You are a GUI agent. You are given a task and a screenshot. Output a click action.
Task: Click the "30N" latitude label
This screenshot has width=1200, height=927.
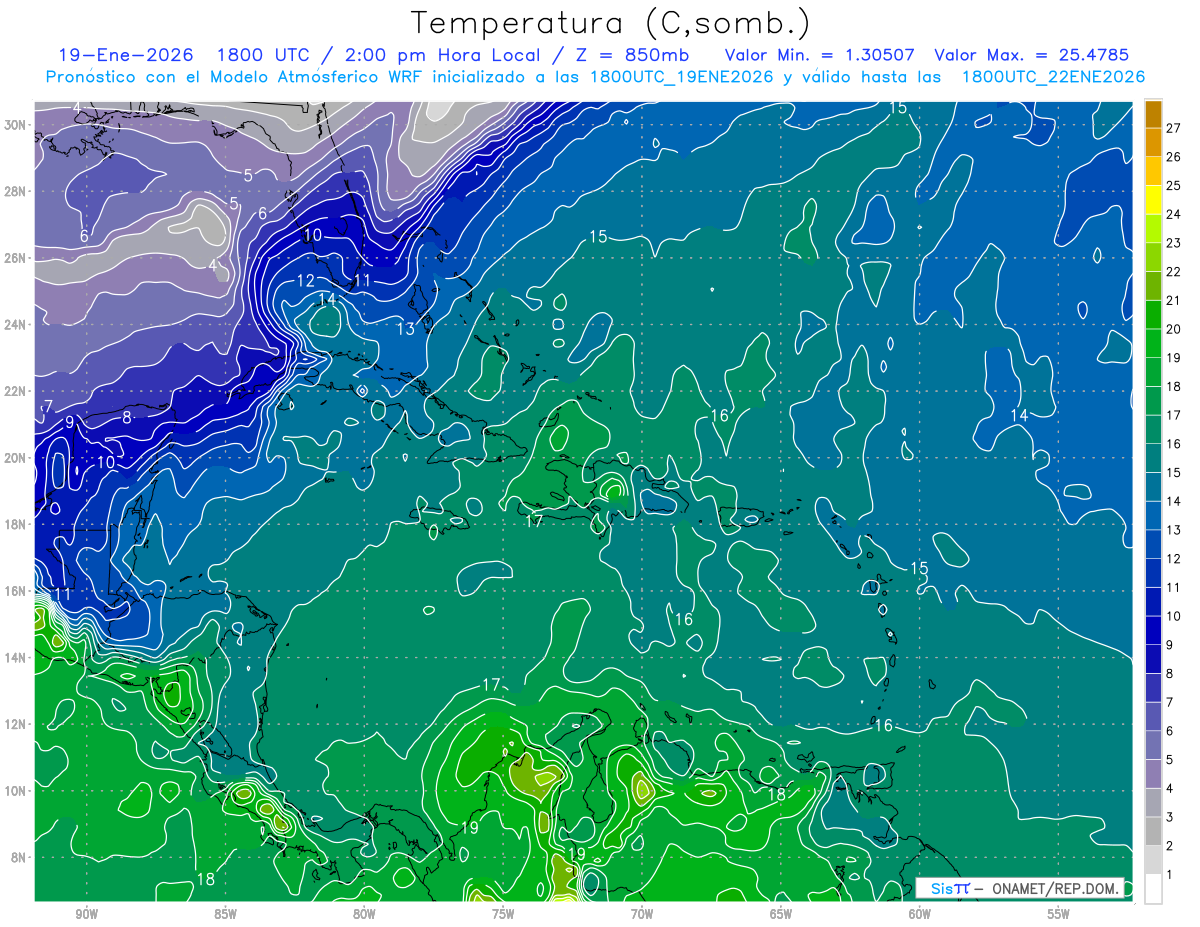point(17,124)
